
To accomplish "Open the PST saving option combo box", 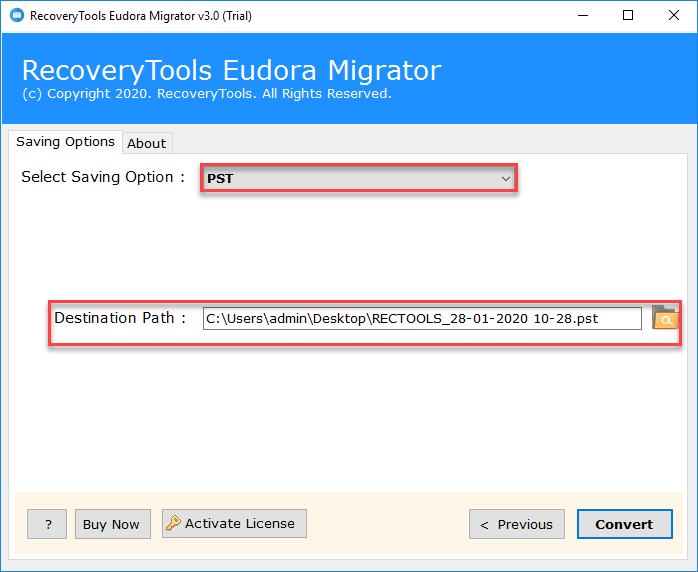I will tap(359, 178).
